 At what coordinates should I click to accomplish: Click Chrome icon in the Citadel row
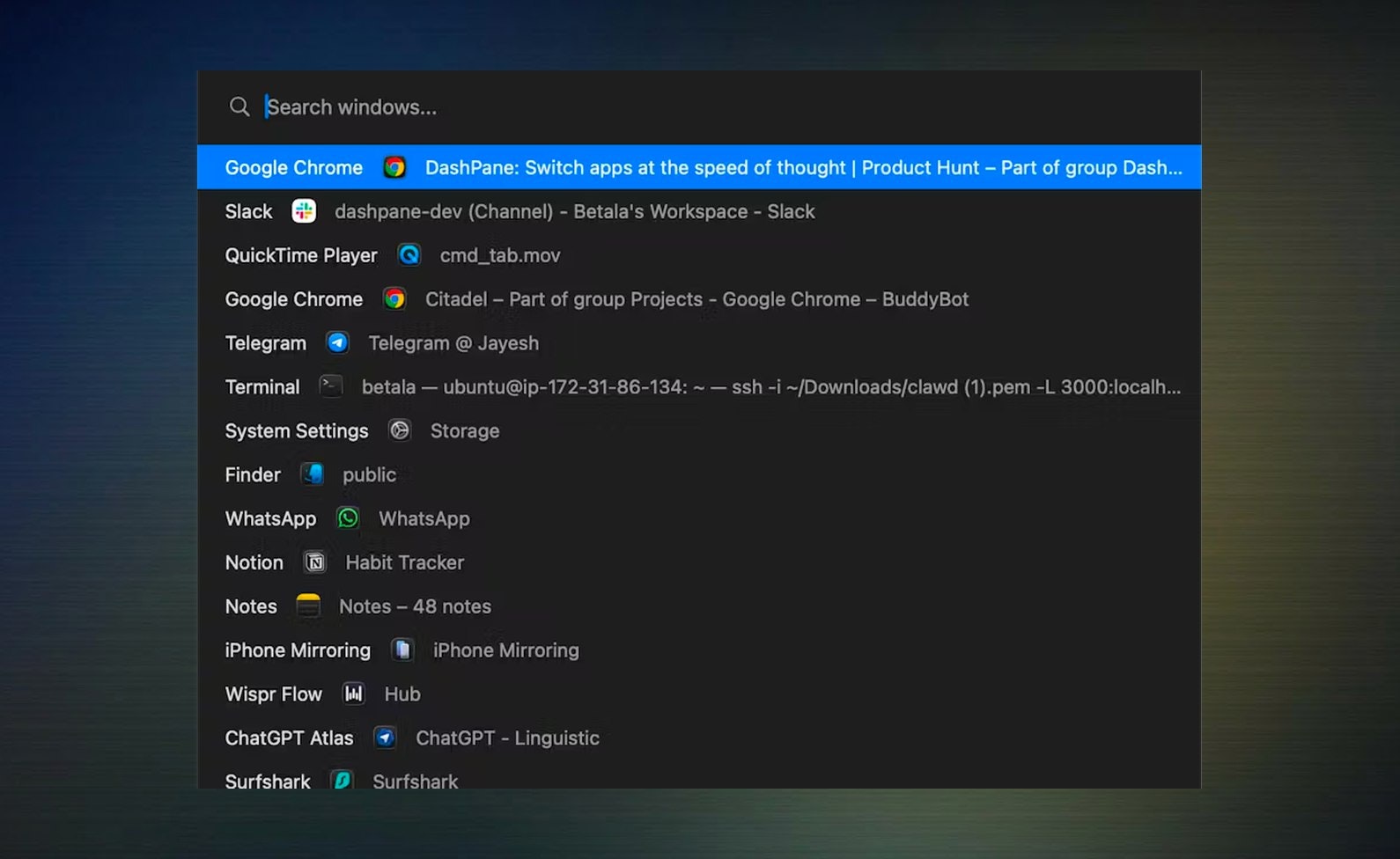click(394, 299)
